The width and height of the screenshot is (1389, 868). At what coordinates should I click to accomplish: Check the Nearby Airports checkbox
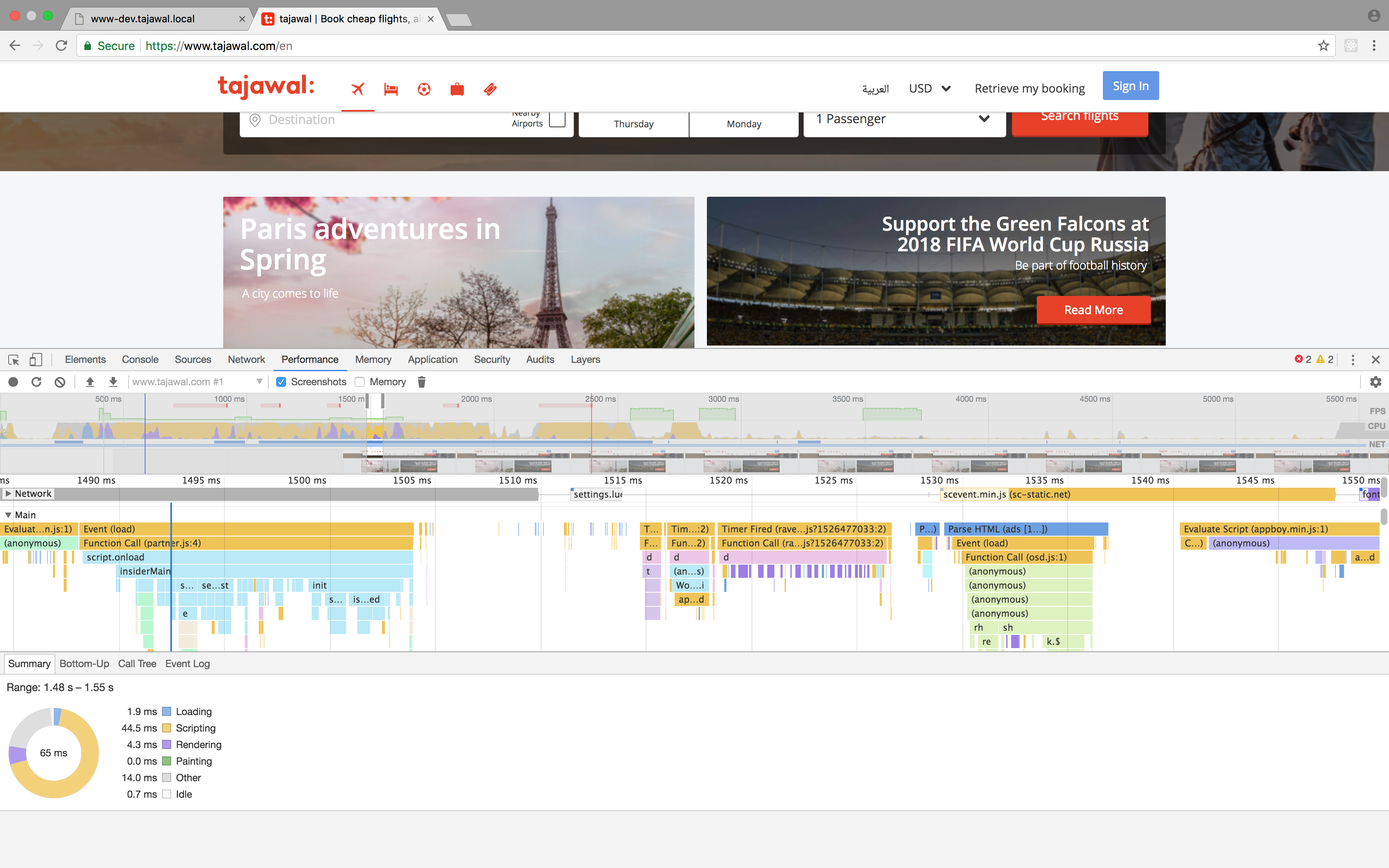557,119
